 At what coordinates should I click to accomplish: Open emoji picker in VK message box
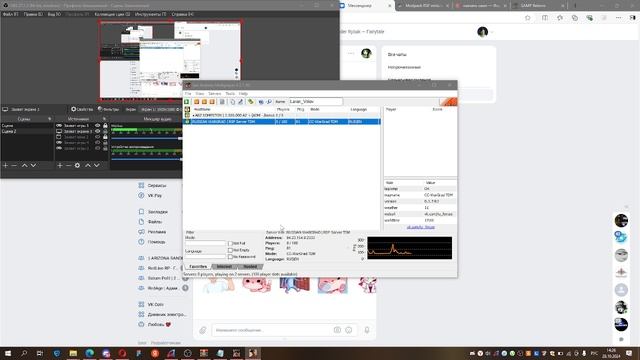pyautogui.click(x=349, y=330)
